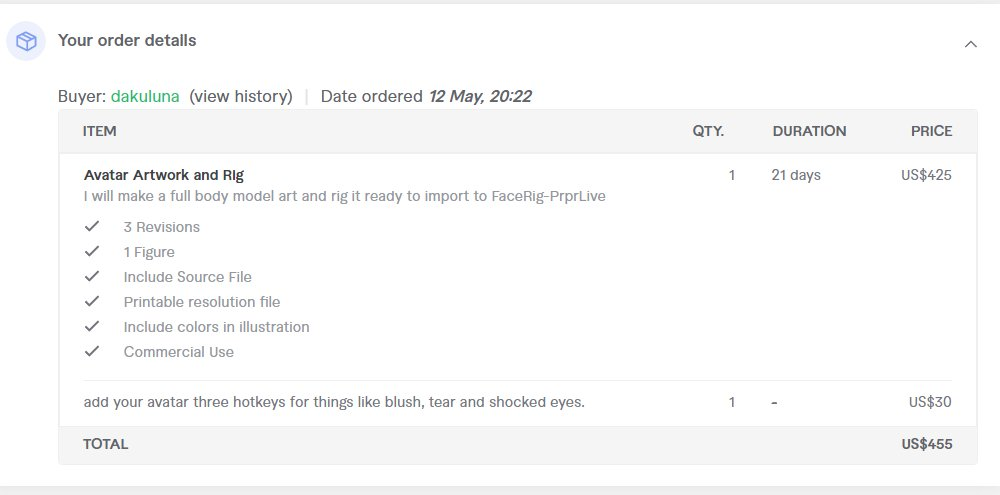The height and width of the screenshot is (495, 1000).
Task: Open the dakuluna buyer profile link
Action: tap(145, 96)
